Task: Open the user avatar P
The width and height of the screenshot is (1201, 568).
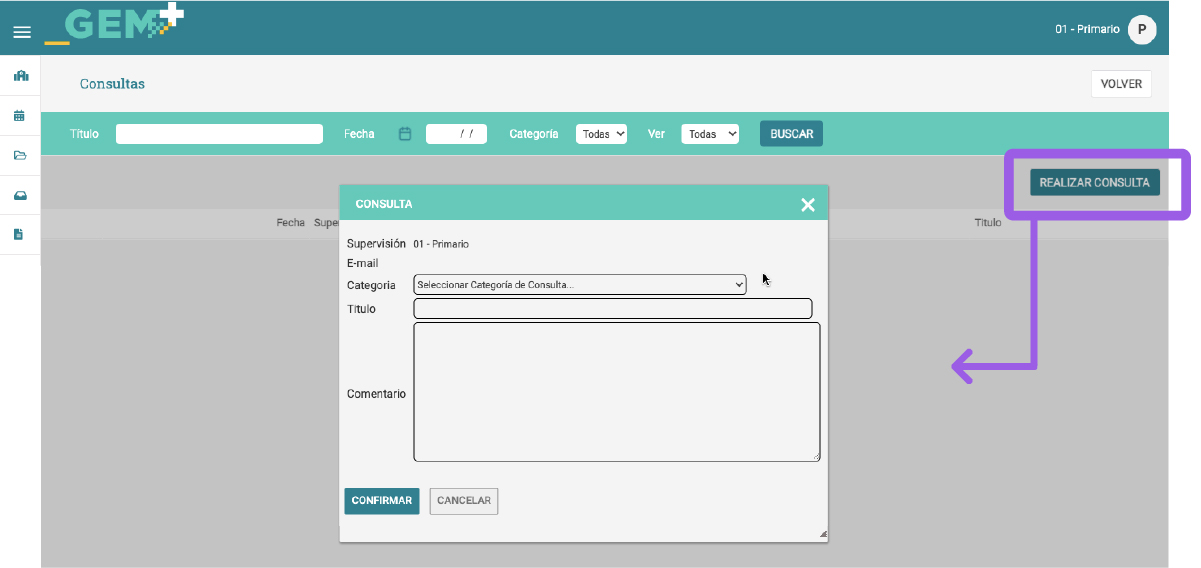Action: point(1142,30)
